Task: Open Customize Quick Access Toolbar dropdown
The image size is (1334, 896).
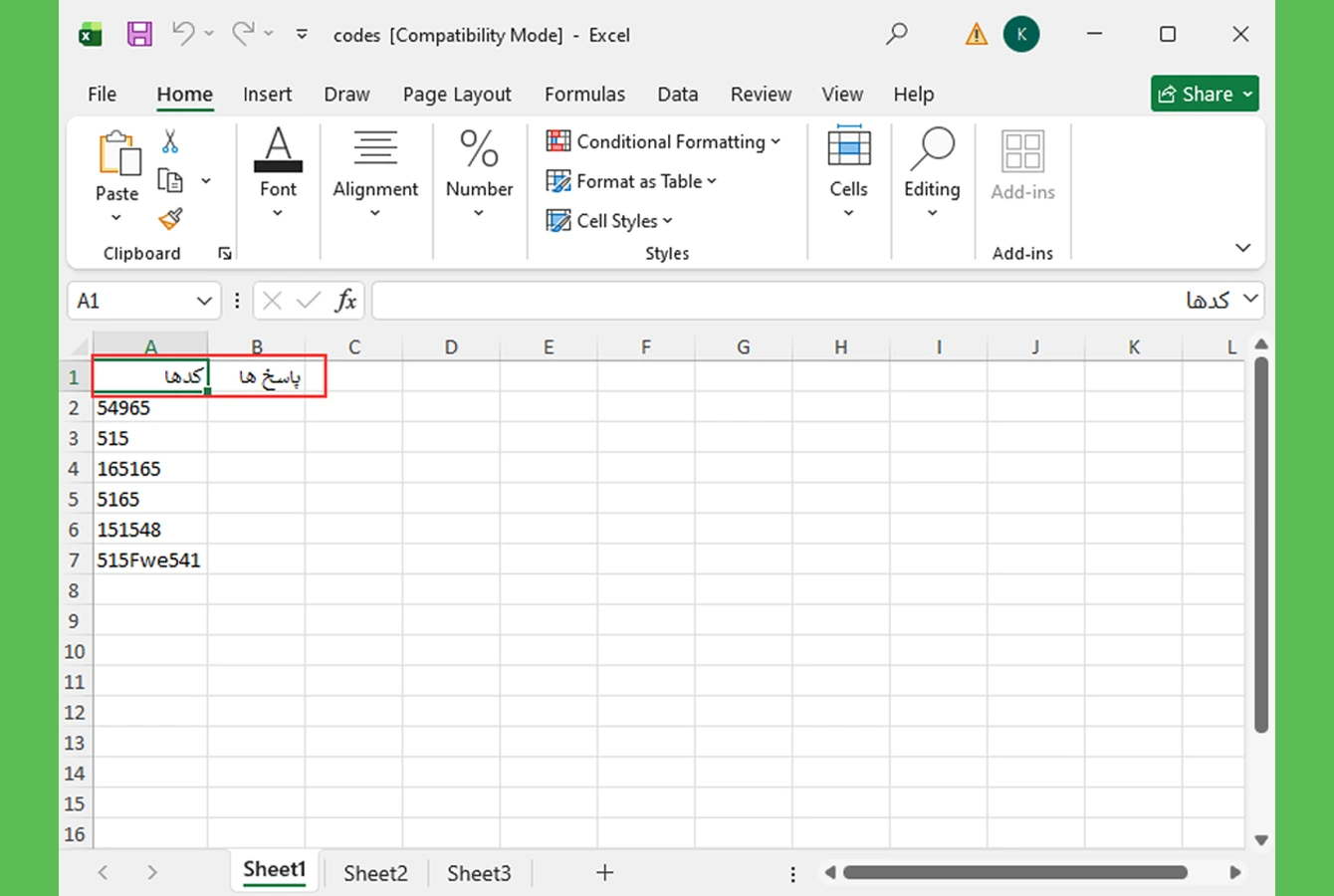Action: point(302,34)
